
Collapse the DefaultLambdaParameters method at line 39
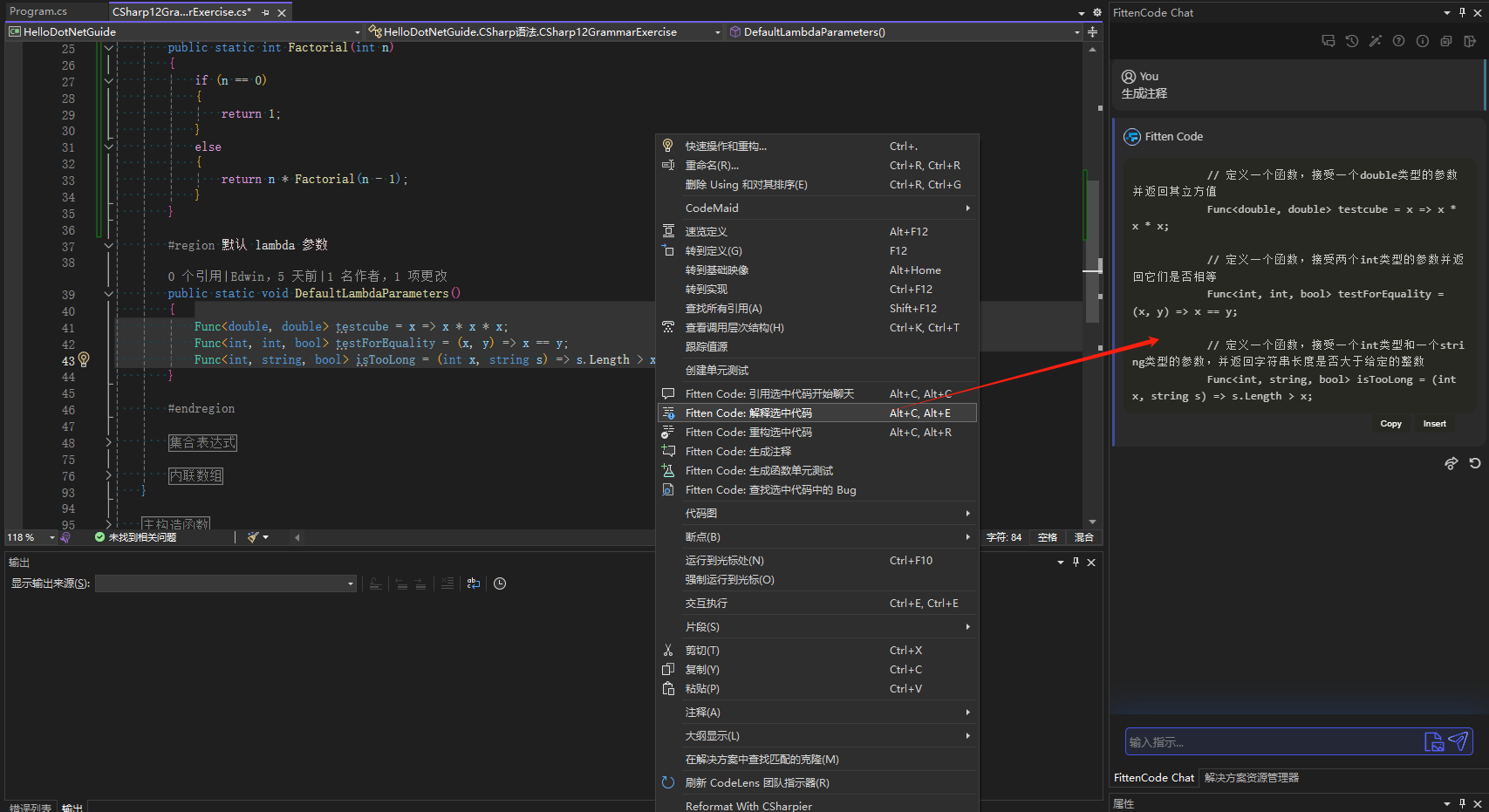pyautogui.click(x=109, y=294)
